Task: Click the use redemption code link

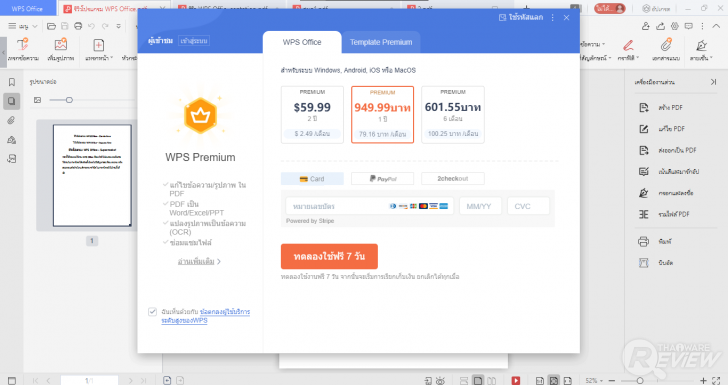Action: point(521,18)
